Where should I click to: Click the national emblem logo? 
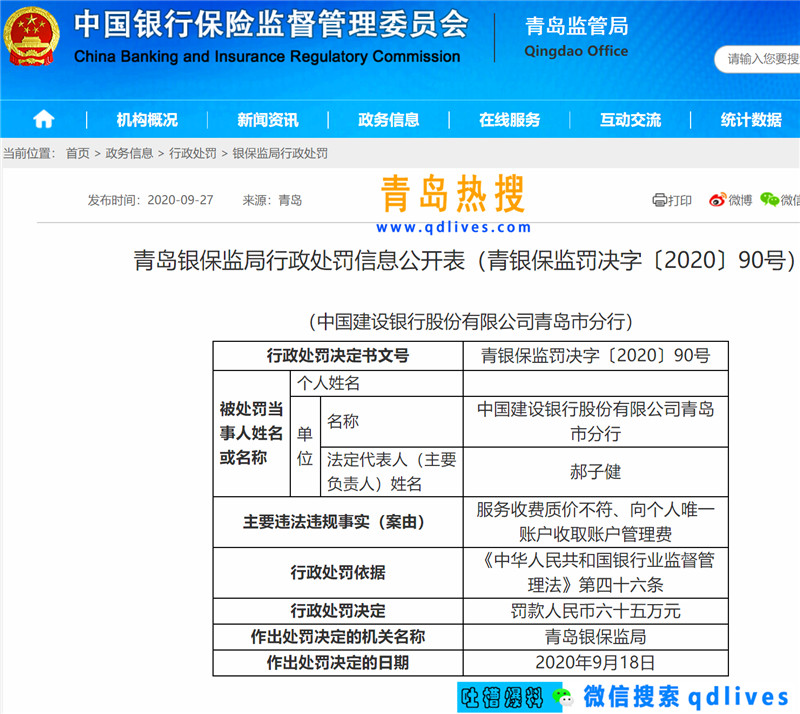pos(31,36)
